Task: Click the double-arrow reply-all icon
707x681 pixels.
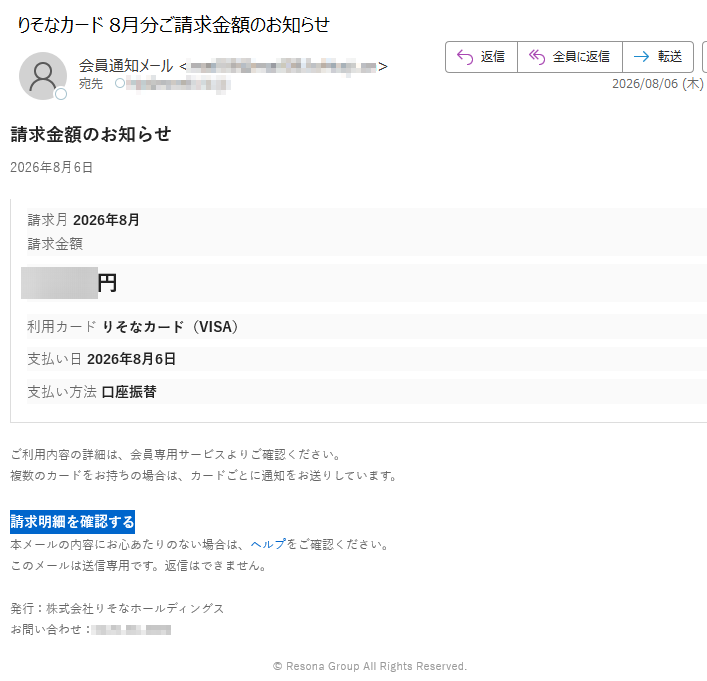Action: pos(537,57)
